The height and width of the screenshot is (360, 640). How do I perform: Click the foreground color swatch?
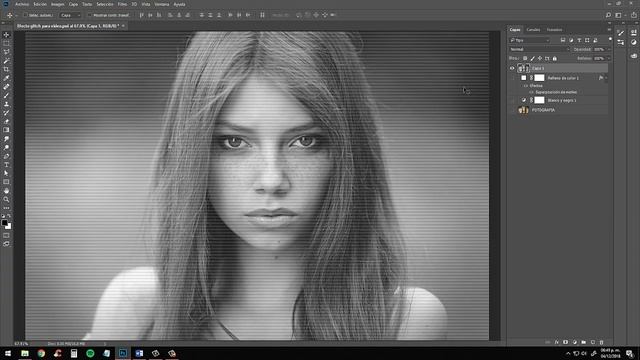click(x=4, y=223)
